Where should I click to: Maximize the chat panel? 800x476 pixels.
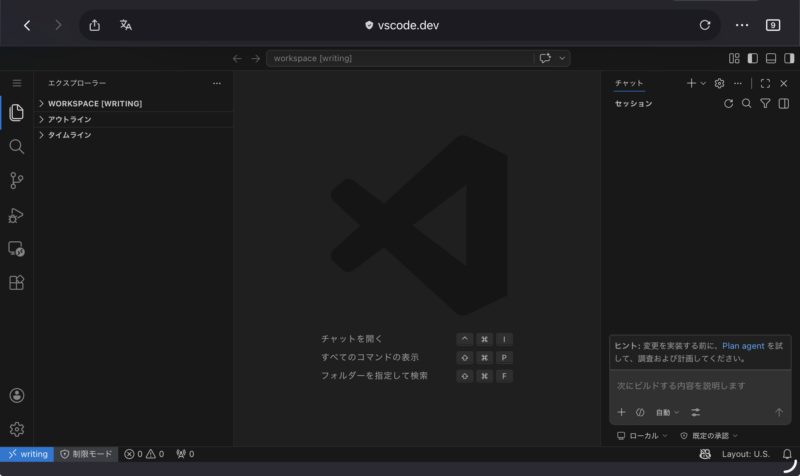click(765, 83)
